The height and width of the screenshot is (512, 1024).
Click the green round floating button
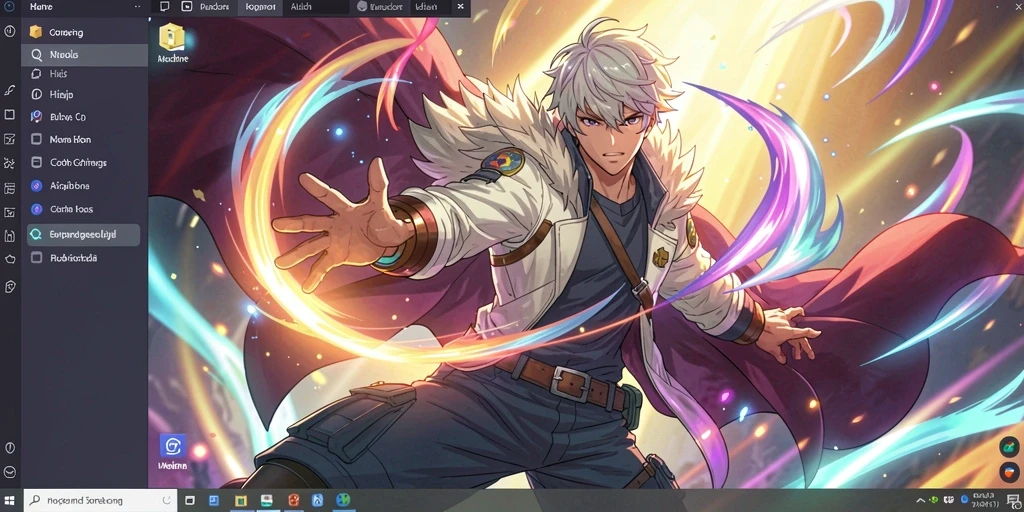tap(1009, 447)
